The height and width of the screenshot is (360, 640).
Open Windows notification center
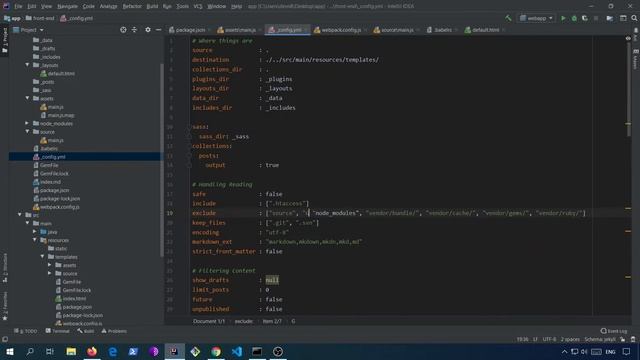(x=627, y=351)
